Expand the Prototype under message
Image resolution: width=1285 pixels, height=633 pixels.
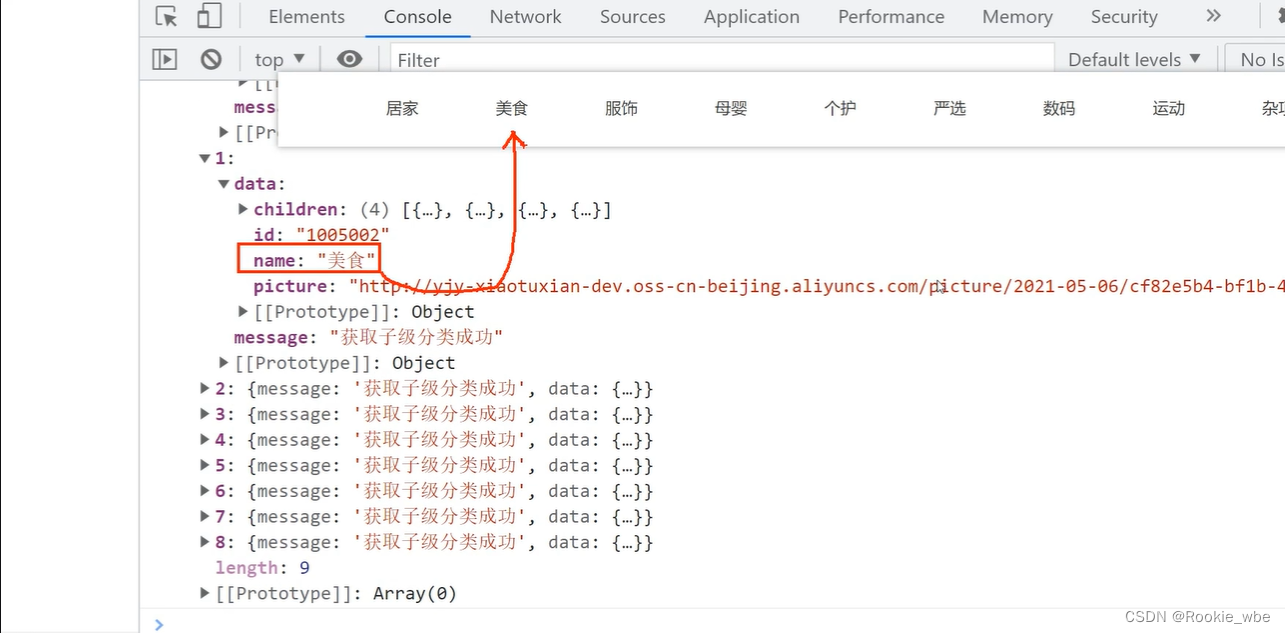click(x=224, y=363)
